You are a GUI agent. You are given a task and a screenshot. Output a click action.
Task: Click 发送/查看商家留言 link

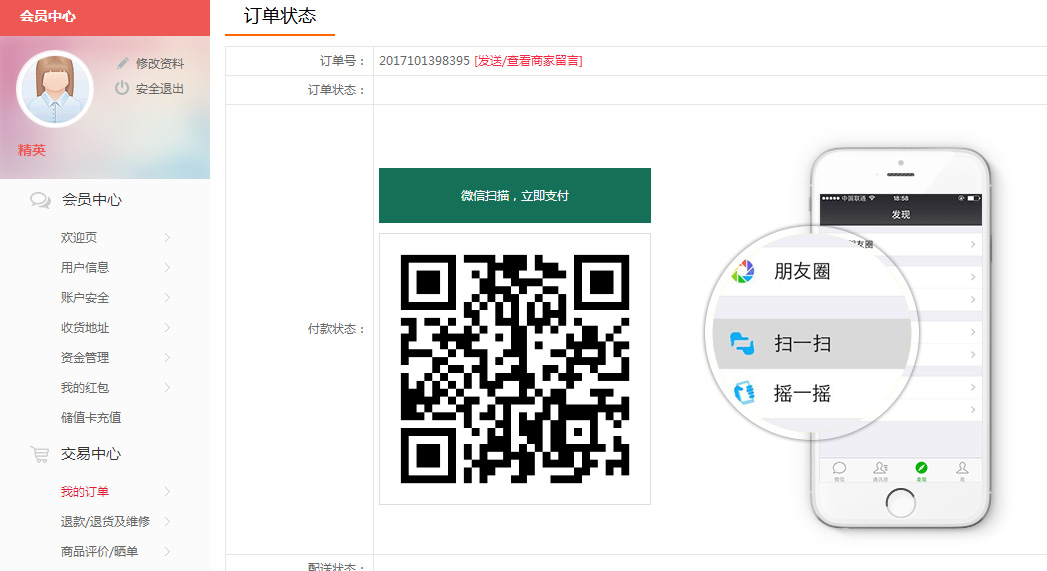coord(528,61)
